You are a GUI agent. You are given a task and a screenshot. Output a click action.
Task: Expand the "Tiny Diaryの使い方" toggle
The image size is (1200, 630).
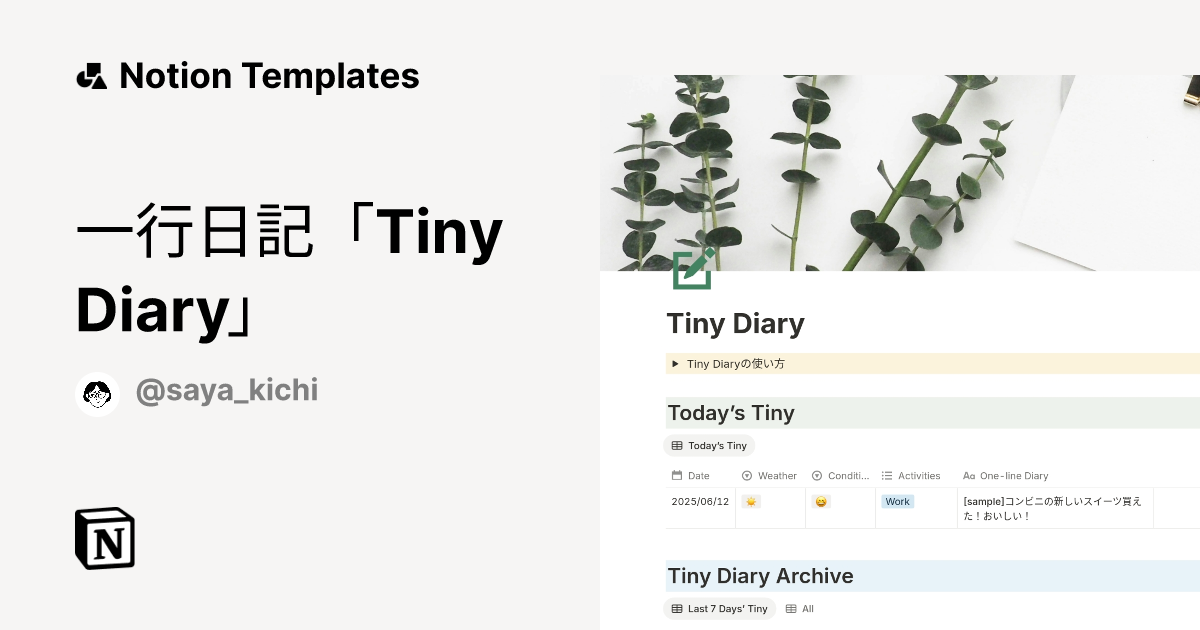click(x=676, y=364)
